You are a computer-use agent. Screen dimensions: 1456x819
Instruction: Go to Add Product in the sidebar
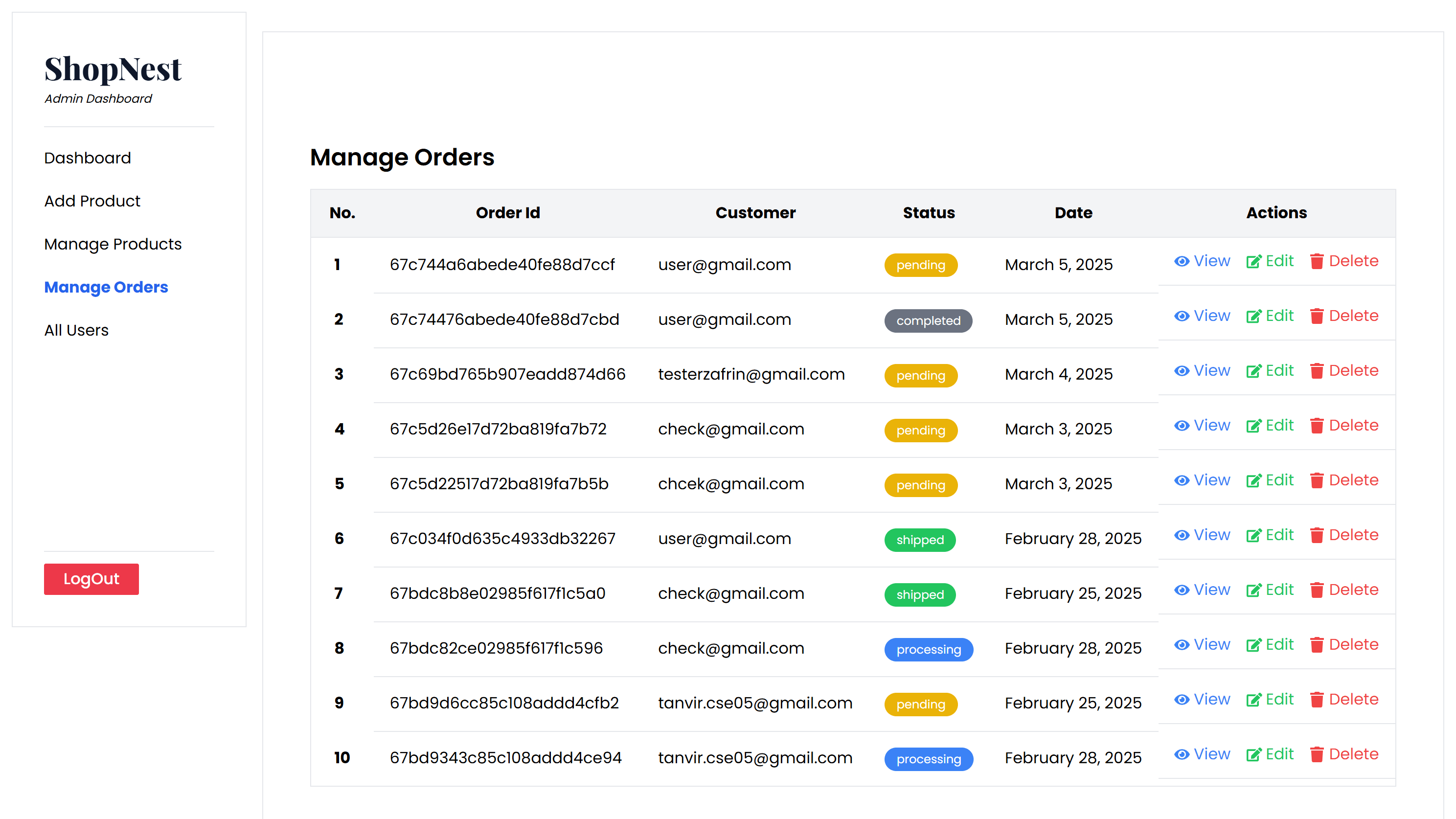[x=92, y=201]
